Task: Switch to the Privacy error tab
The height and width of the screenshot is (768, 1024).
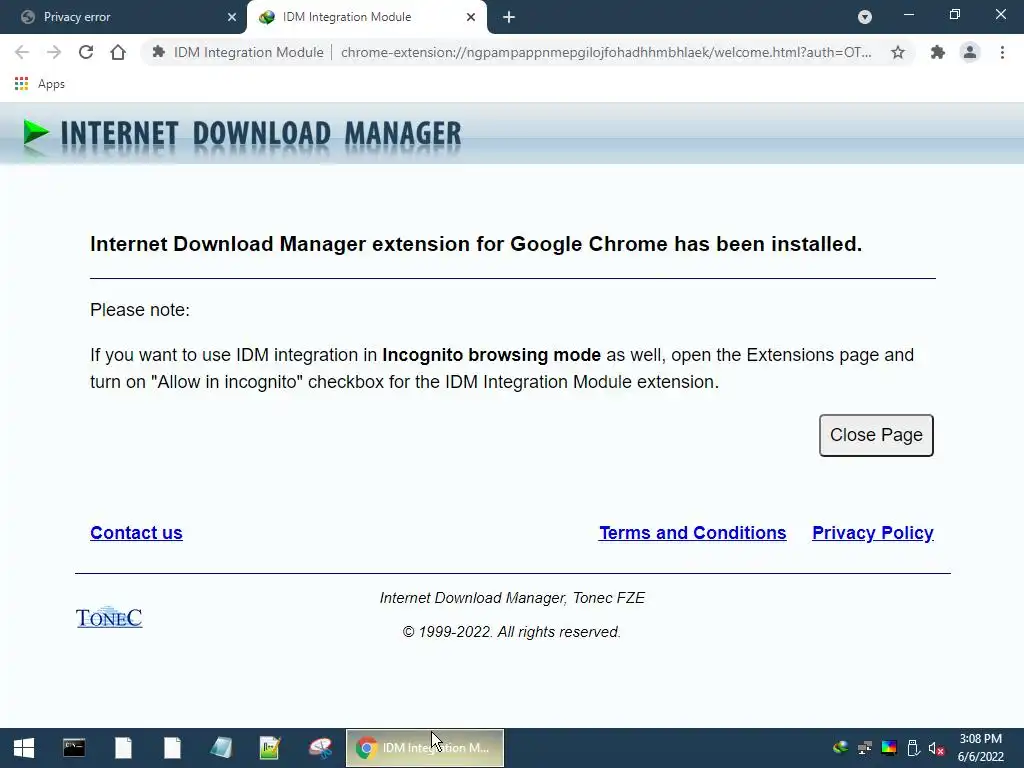Action: 123,17
